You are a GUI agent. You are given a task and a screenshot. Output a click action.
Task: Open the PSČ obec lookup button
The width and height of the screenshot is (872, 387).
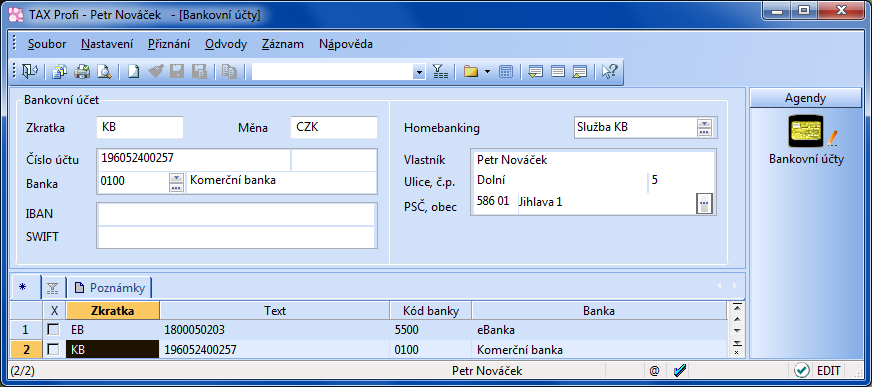tap(704, 204)
